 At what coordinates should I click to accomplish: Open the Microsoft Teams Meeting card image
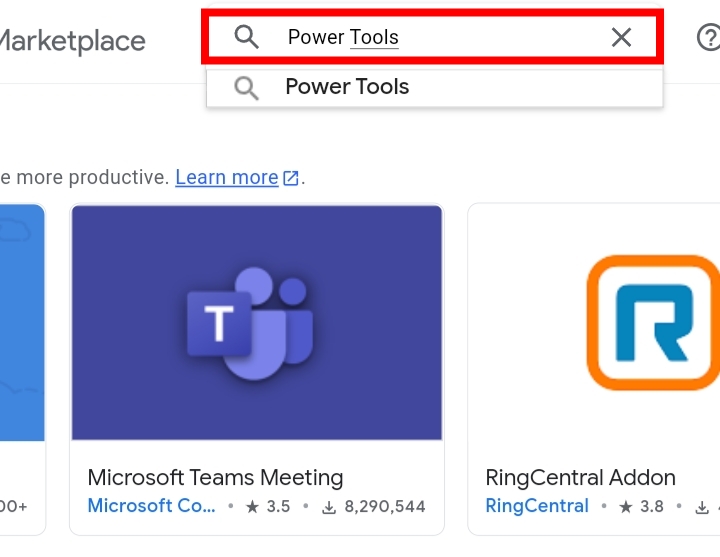(257, 322)
